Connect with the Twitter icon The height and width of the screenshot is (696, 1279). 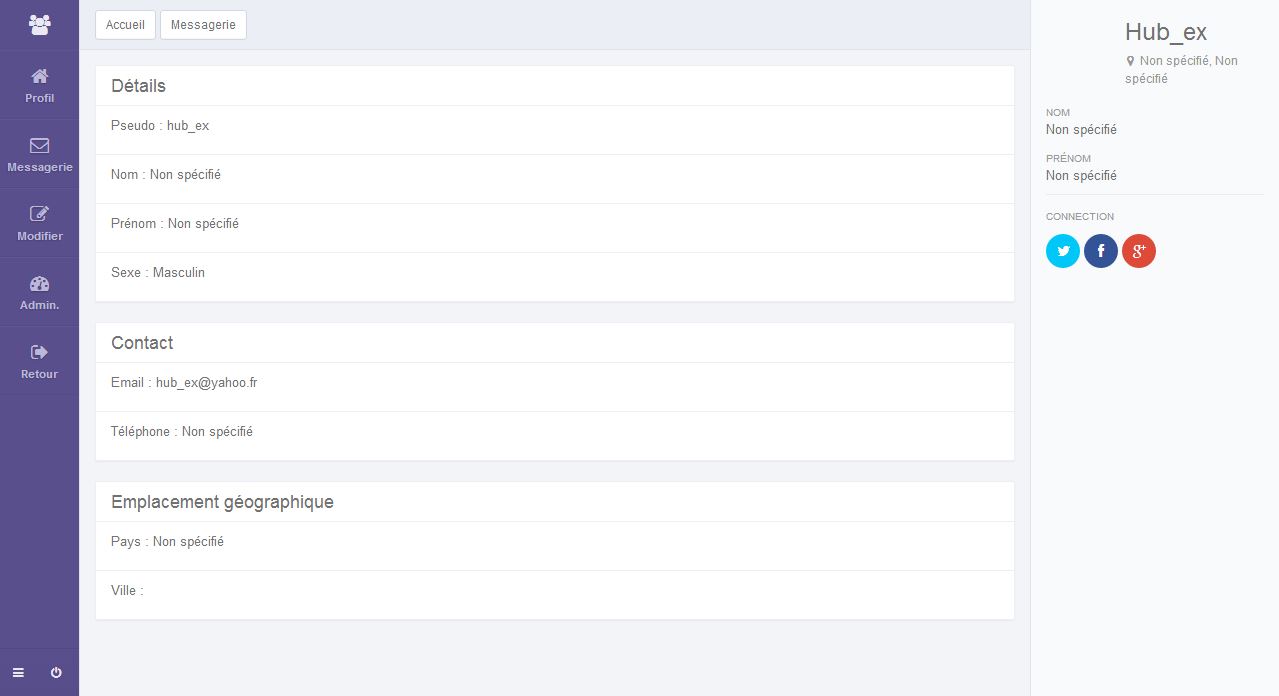(x=1063, y=251)
